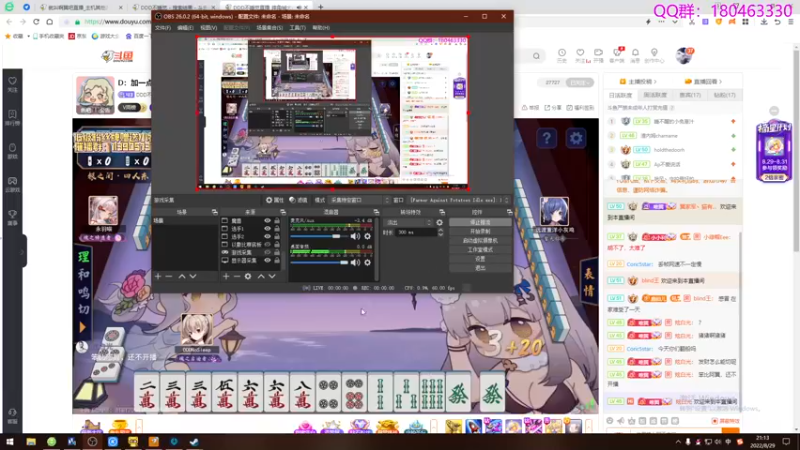Click the 停止推流 button in OBS controls
The width and height of the screenshot is (800, 450).
point(480,222)
